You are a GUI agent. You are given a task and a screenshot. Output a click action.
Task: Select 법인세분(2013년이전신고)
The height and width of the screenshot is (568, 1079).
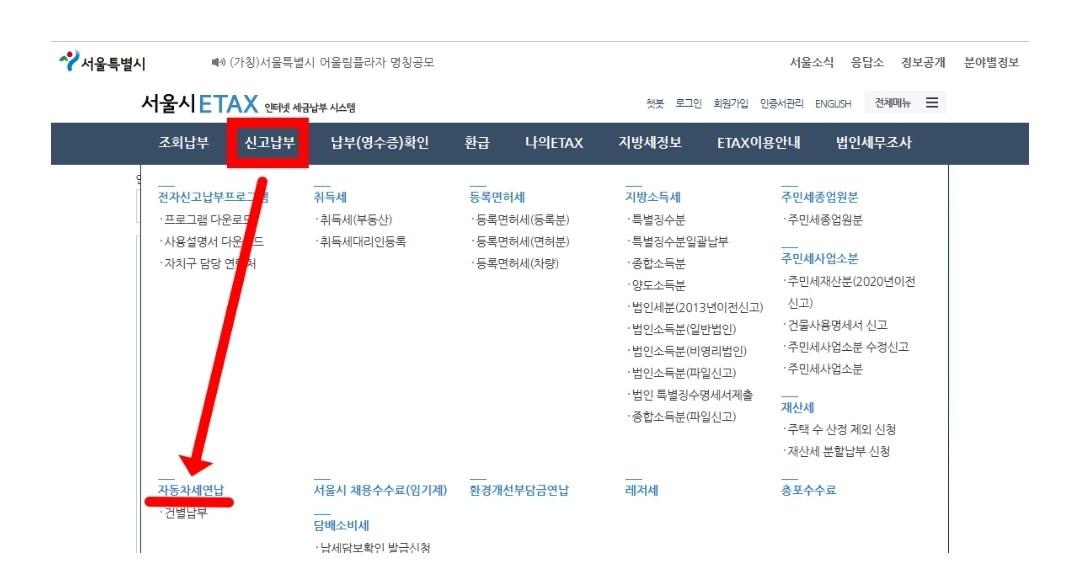pyautogui.click(x=696, y=307)
